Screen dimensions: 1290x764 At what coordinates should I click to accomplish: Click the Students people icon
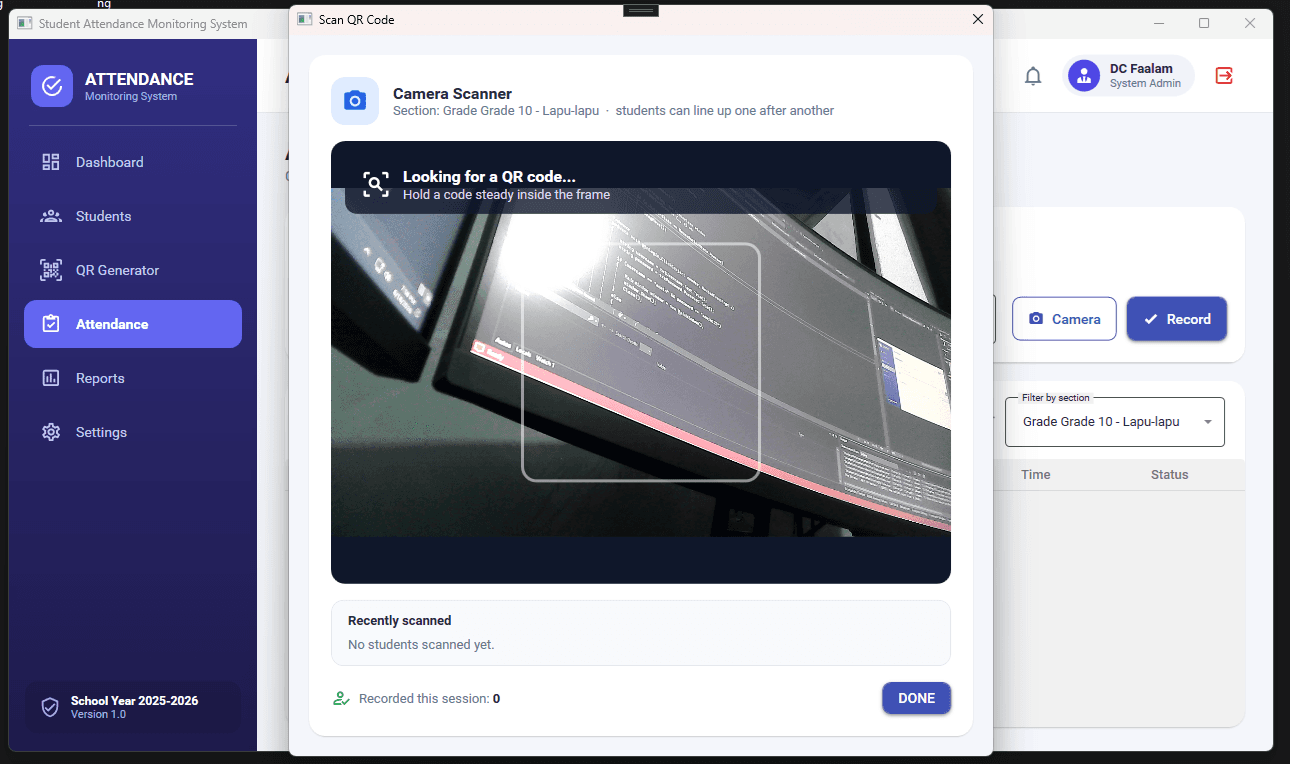click(51, 216)
